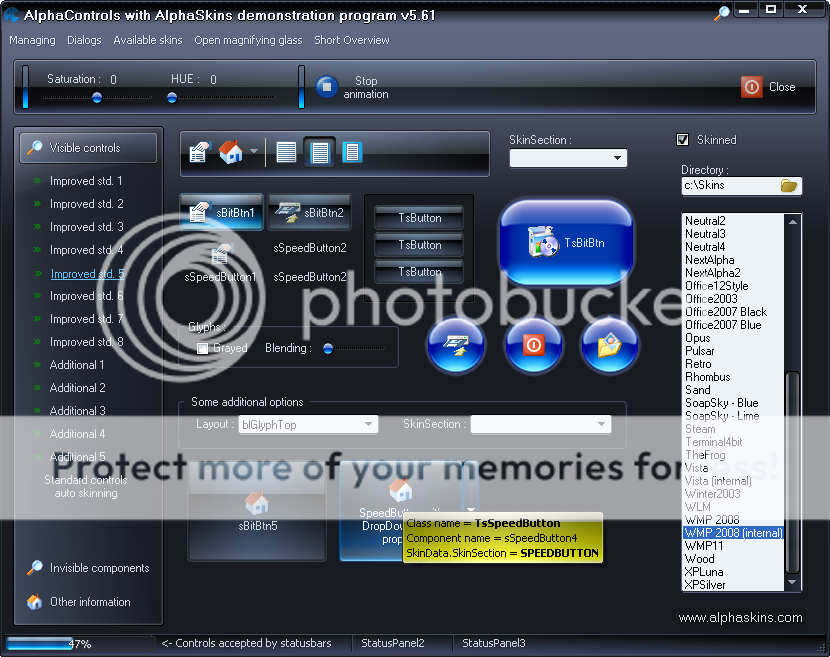The width and height of the screenshot is (830, 657).
Task: Open the Available skins menu
Action: 148,40
